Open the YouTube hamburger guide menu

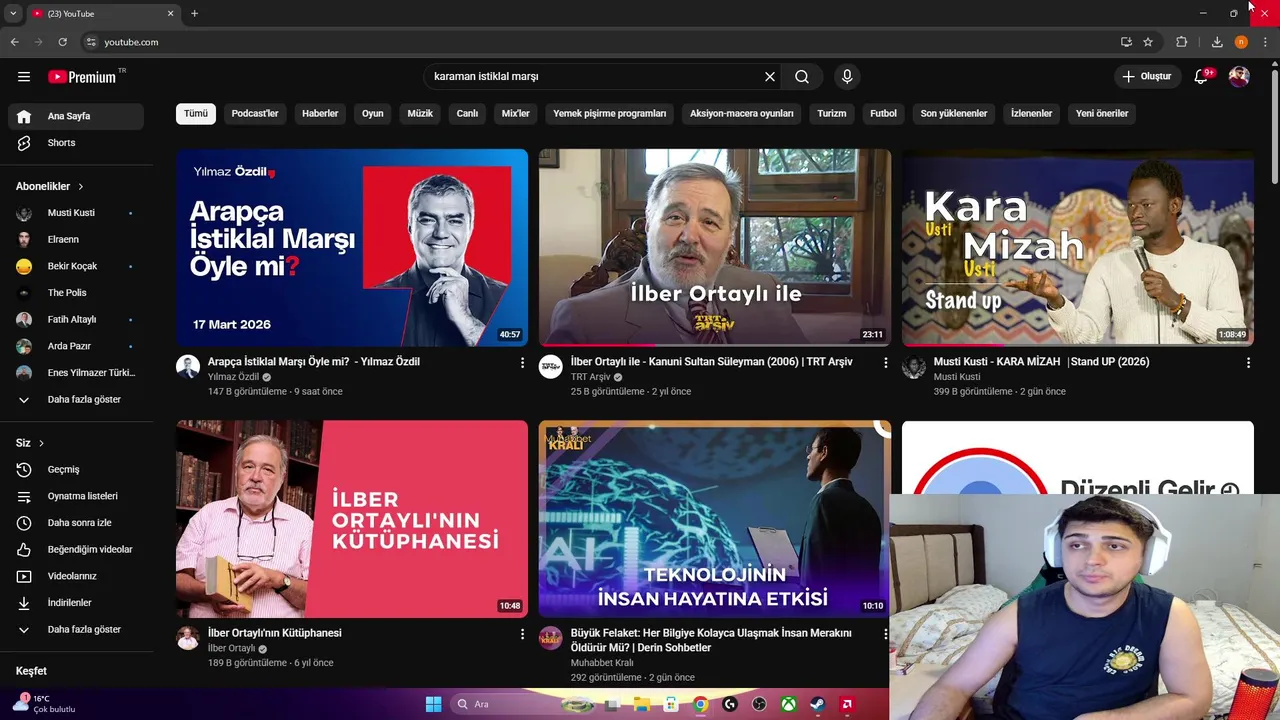24,77
